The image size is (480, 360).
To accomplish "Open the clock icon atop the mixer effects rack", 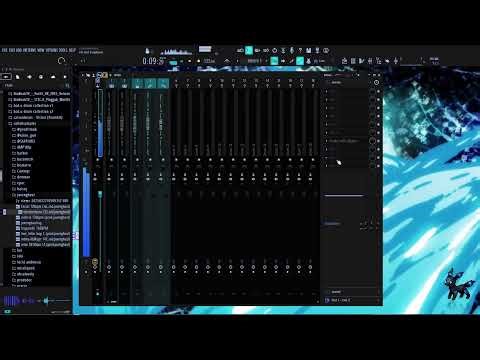I will pyautogui.click(x=376, y=82).
